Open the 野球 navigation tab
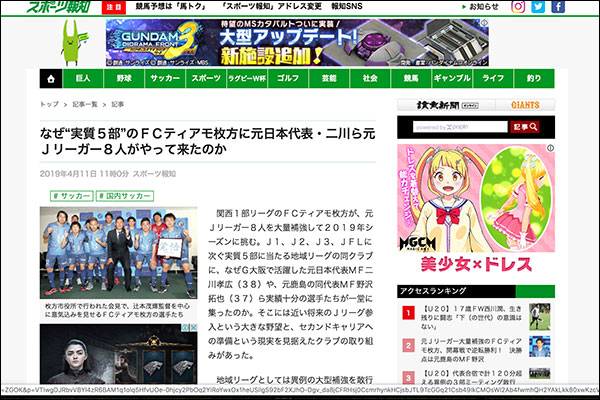The width and height of the screenshot is (600, 400). (x=124, y=77)
